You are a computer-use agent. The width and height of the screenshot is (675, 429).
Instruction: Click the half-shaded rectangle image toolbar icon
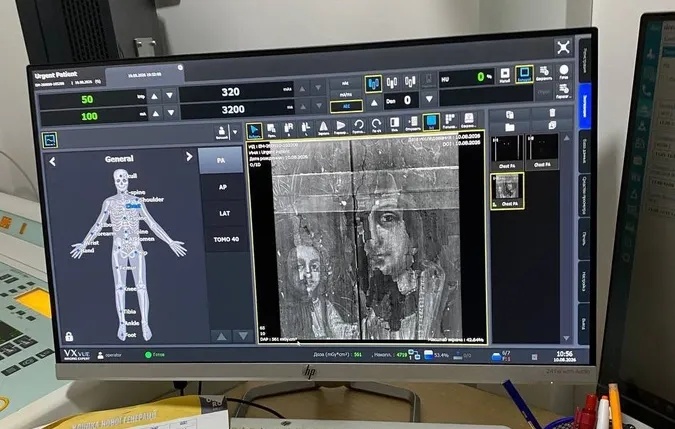[394, 124]
